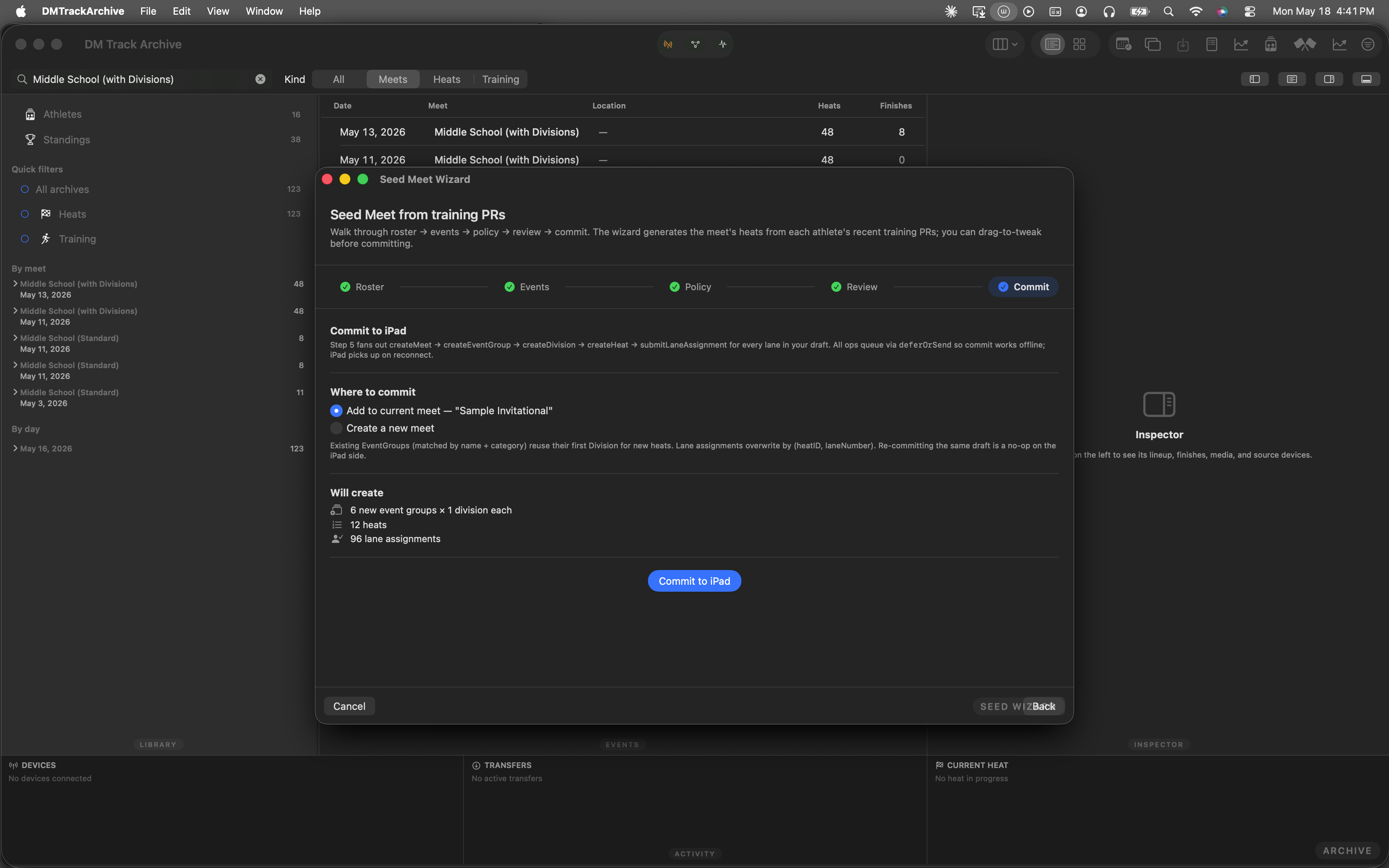Open the View menu
The width and height of the screenshot is (1389, 868).
[218, 11]
